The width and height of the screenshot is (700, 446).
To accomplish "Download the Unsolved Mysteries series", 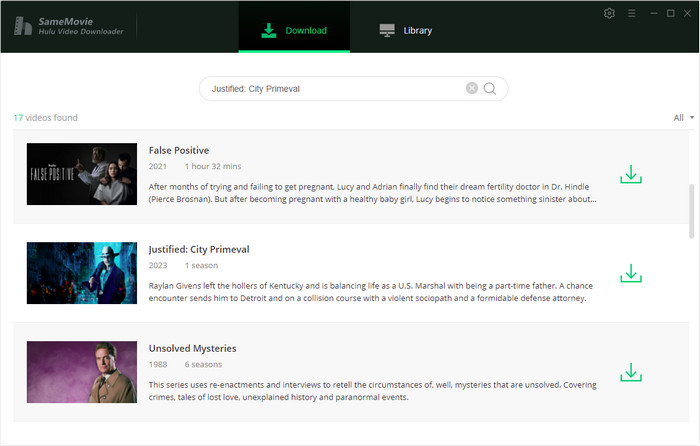I will 630,372.
